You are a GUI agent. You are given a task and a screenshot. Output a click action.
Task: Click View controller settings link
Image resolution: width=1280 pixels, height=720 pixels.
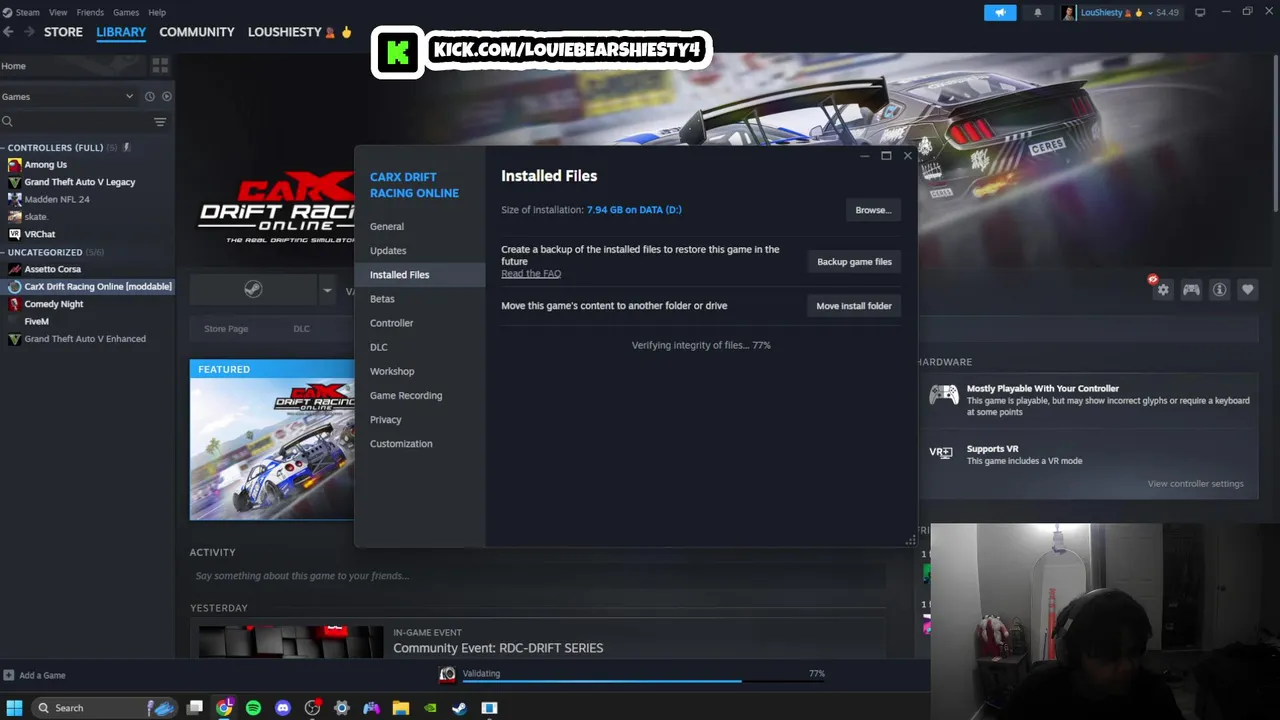click(1196, 484)
